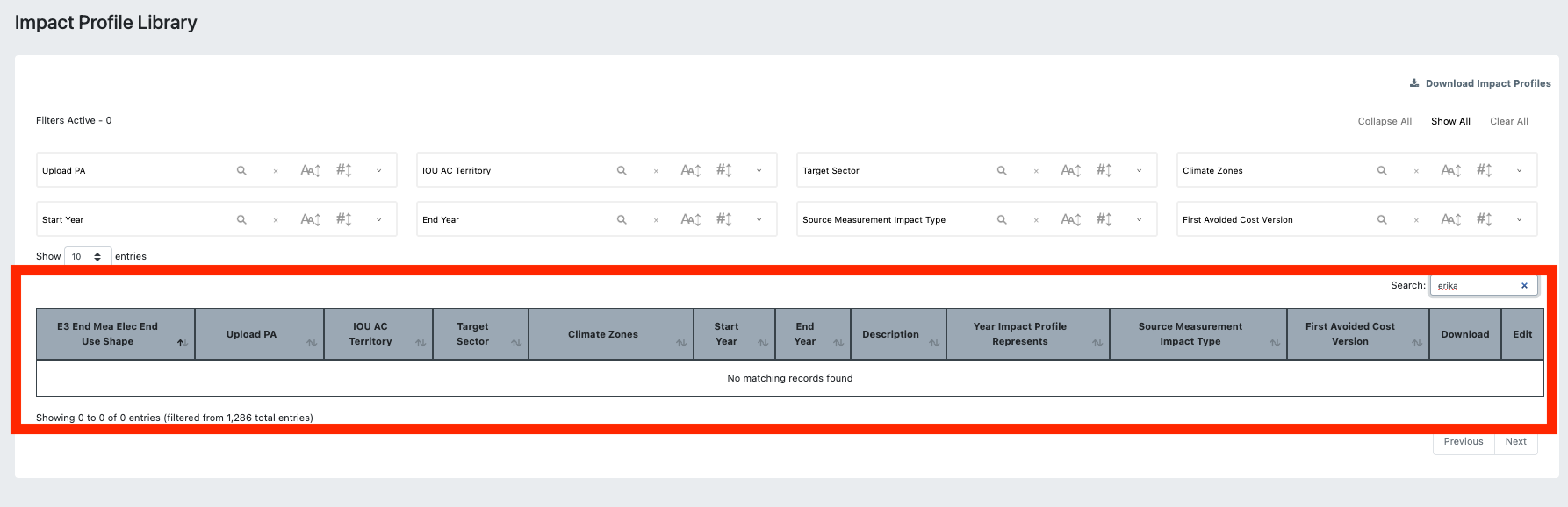The image size is (1568, 507).
Task: Sort Start Year filter alphabetically
Action: tap(311, 219)
